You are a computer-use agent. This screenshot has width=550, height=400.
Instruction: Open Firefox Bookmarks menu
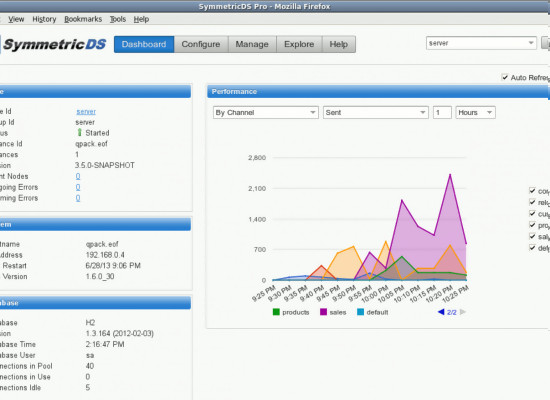(x=83, y=19)
